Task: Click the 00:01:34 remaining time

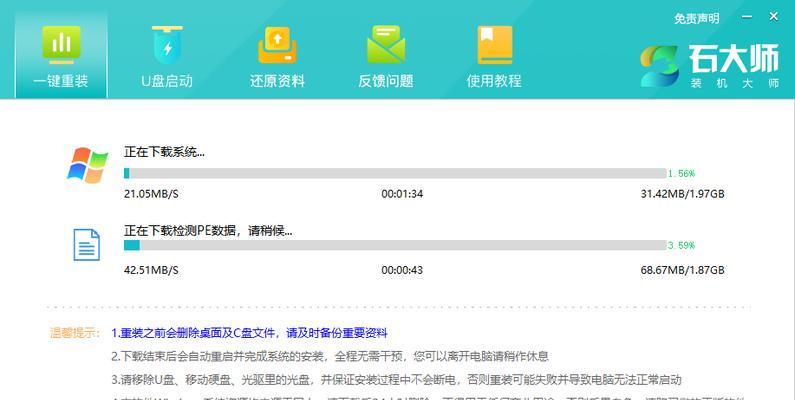Action: 402,194
